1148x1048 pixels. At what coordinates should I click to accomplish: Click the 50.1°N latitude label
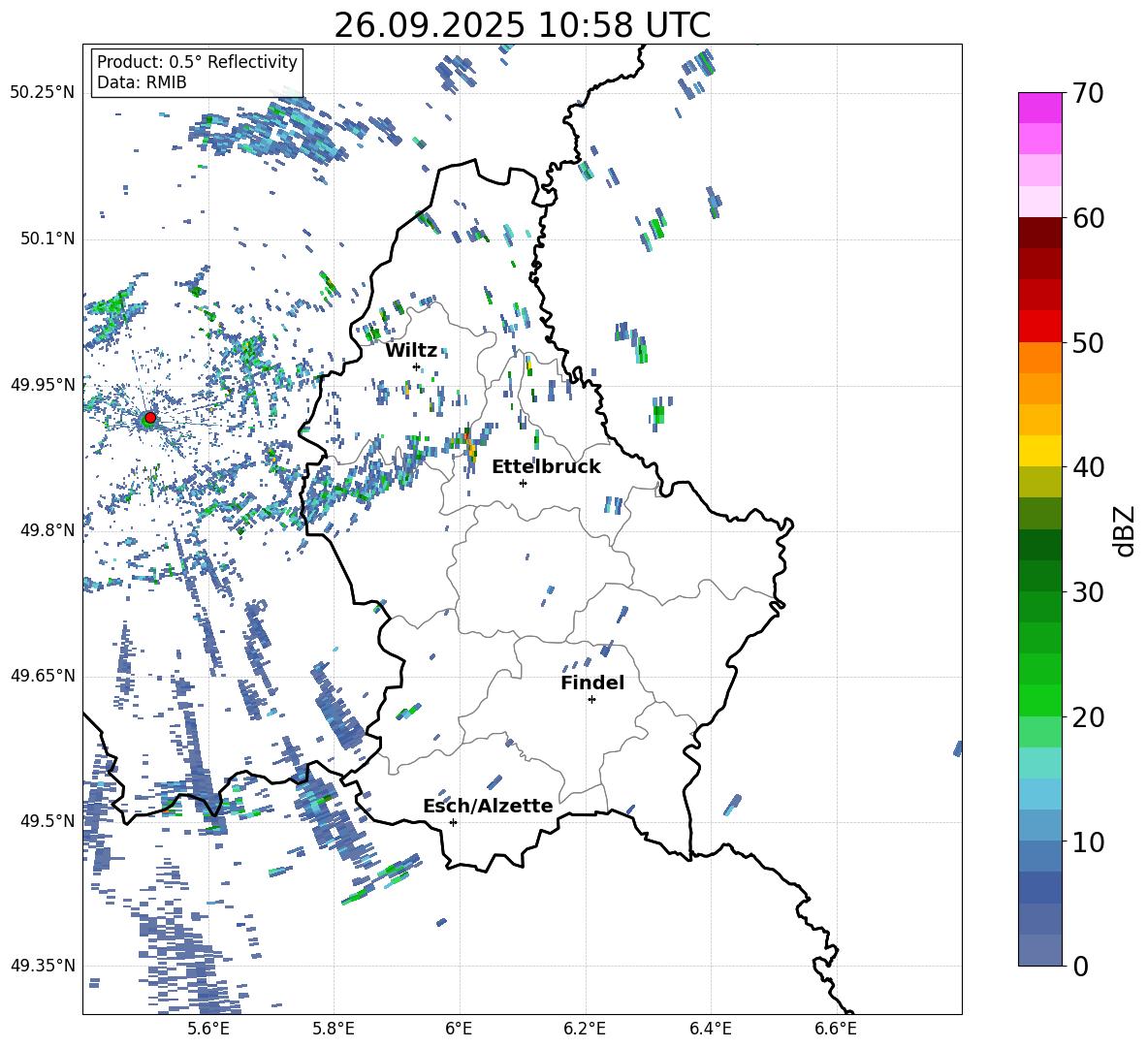click(48, 239)
